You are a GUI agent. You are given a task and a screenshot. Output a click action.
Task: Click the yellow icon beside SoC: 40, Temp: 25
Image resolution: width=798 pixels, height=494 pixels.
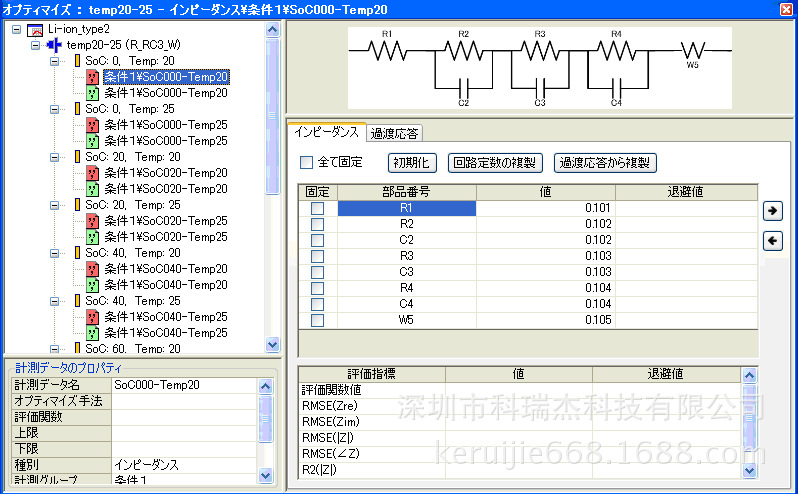[77, 301]
